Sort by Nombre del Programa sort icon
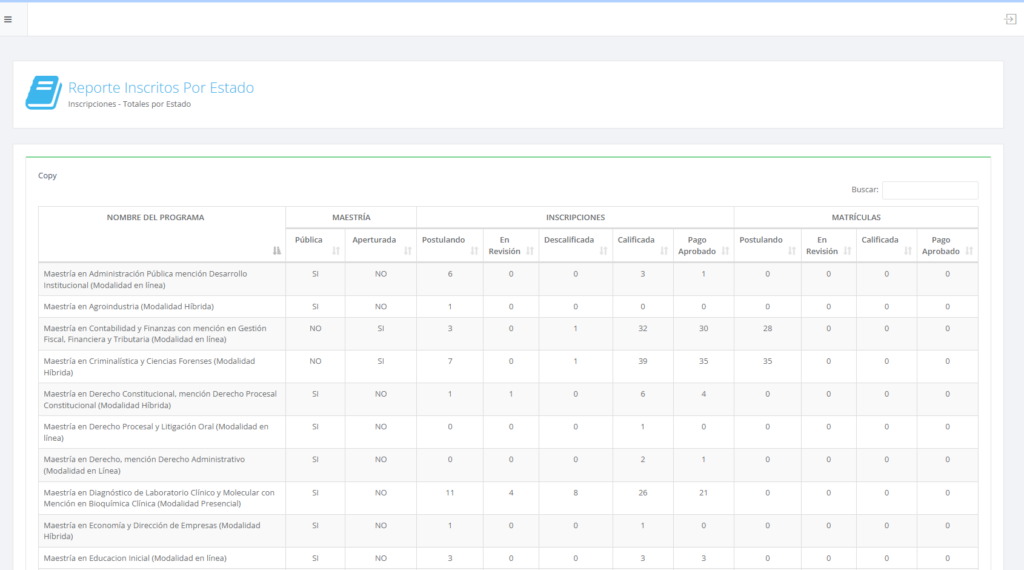This screenshot has height=570, width=1024. coord(277,251)
